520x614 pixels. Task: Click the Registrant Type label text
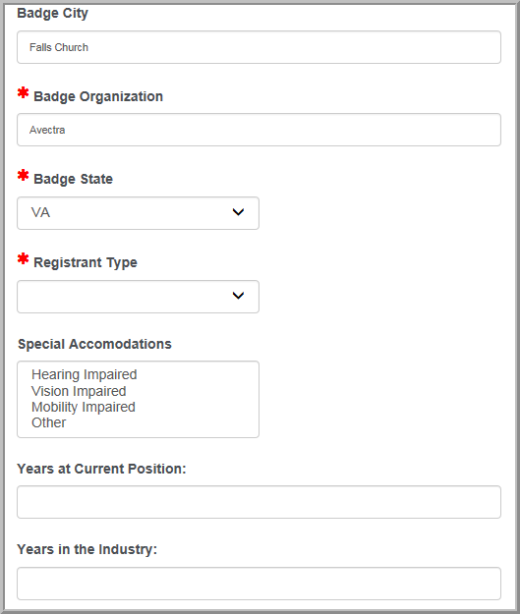click(x=85, y=263)
